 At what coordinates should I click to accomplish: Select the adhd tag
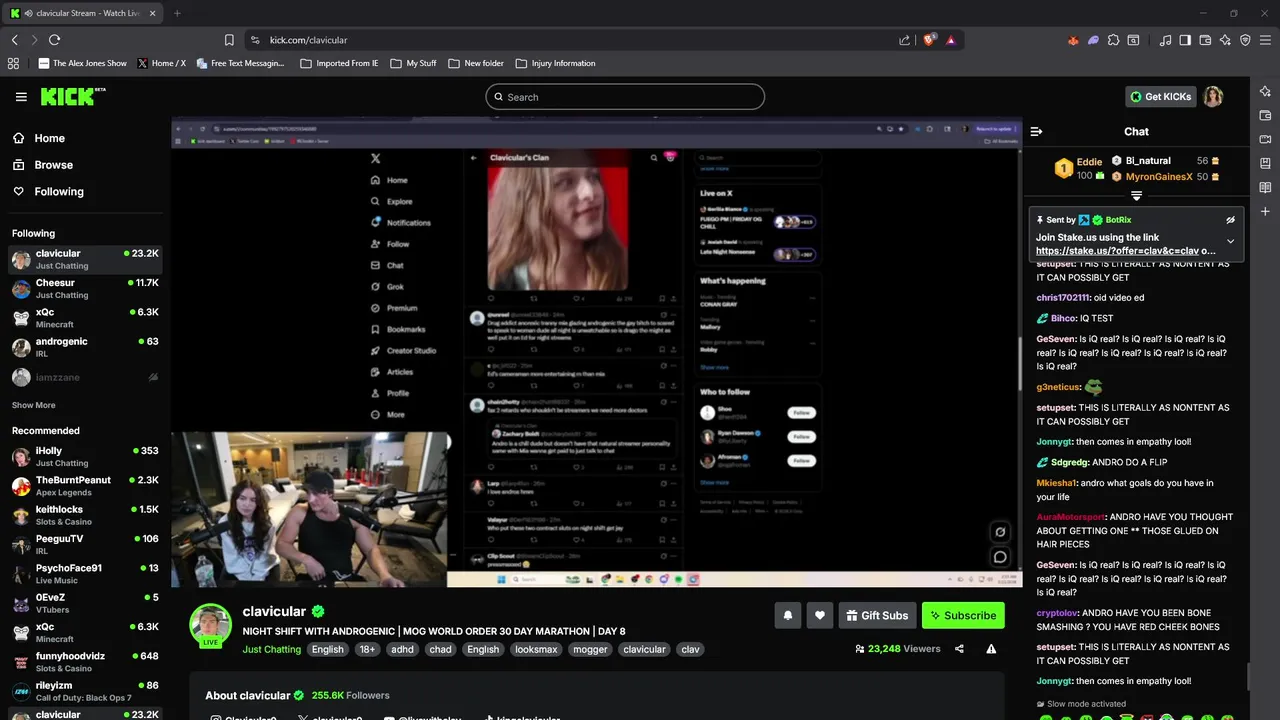402,649
